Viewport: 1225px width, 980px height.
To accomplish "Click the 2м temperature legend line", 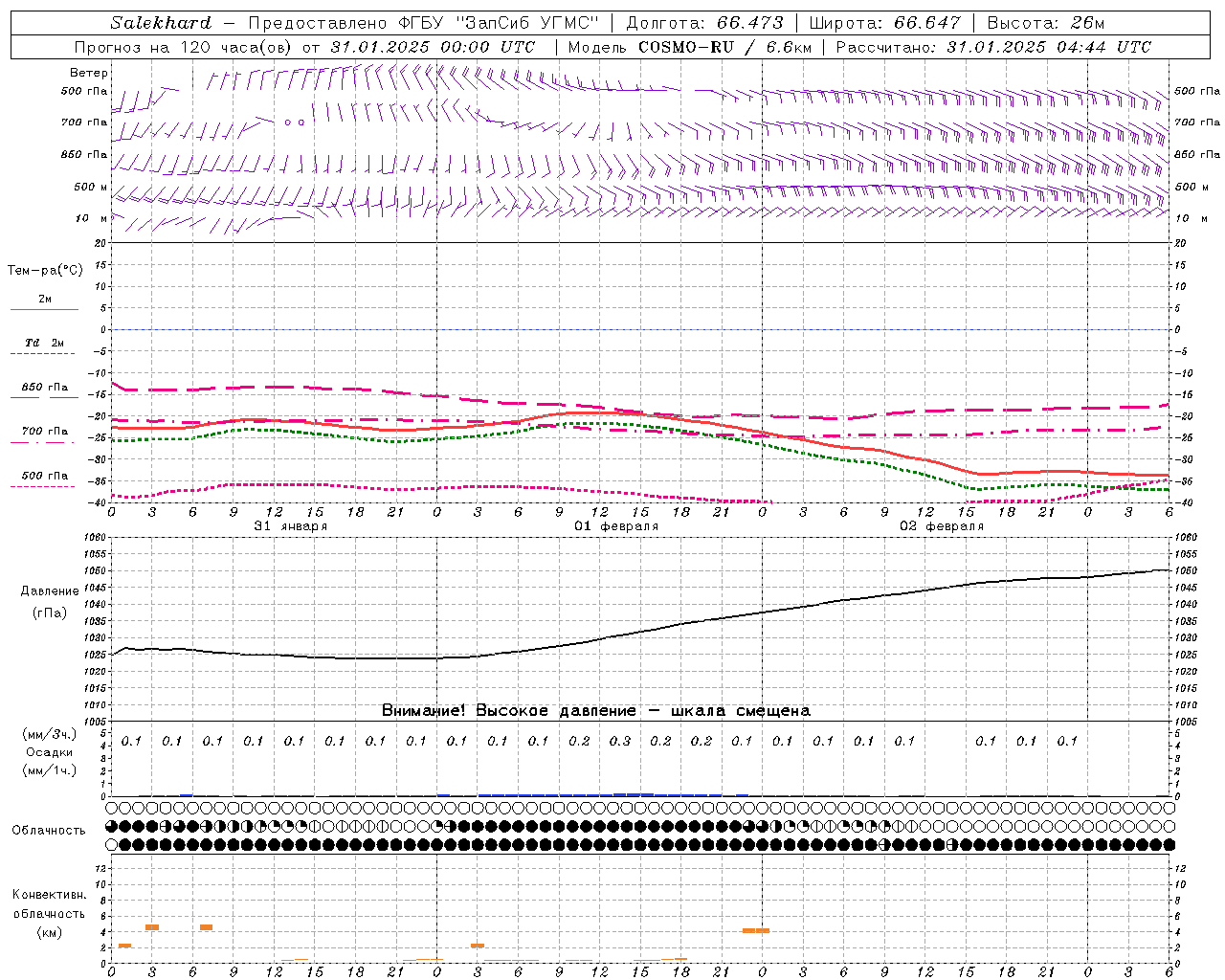I will click(x=44, y=309).
